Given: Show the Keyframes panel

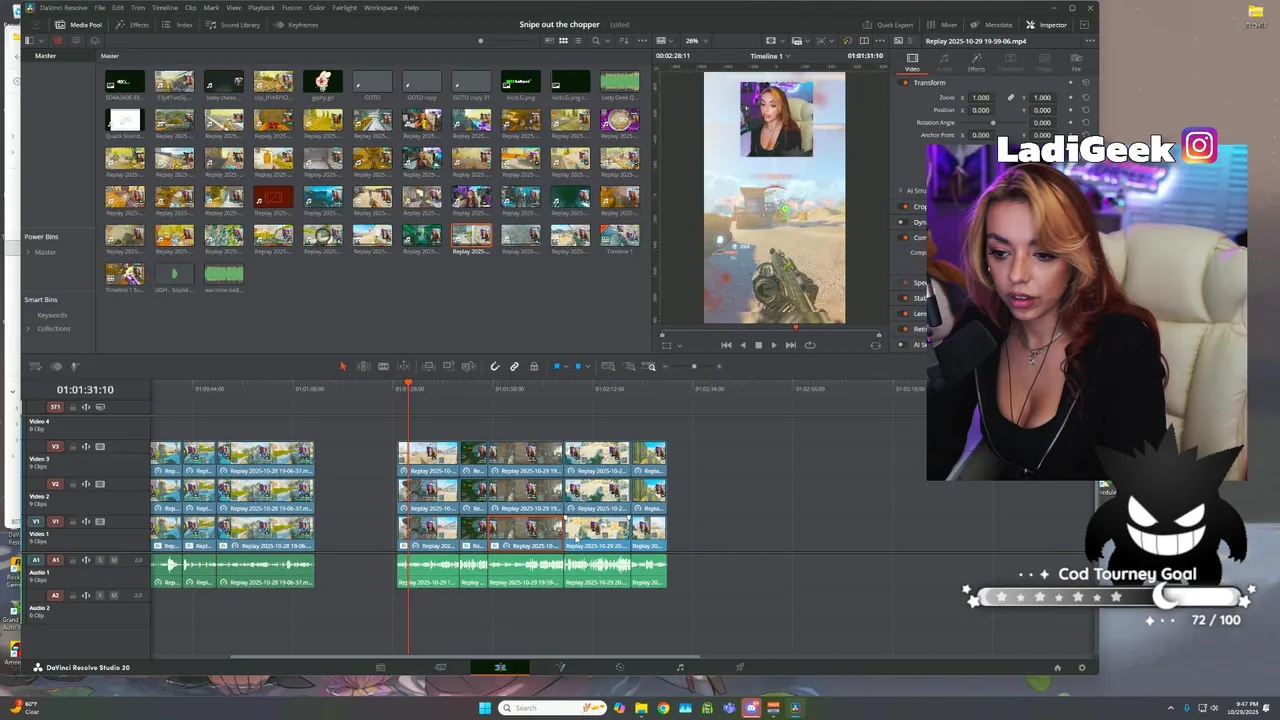Looking at the screenshot, I should coord(296,25).
